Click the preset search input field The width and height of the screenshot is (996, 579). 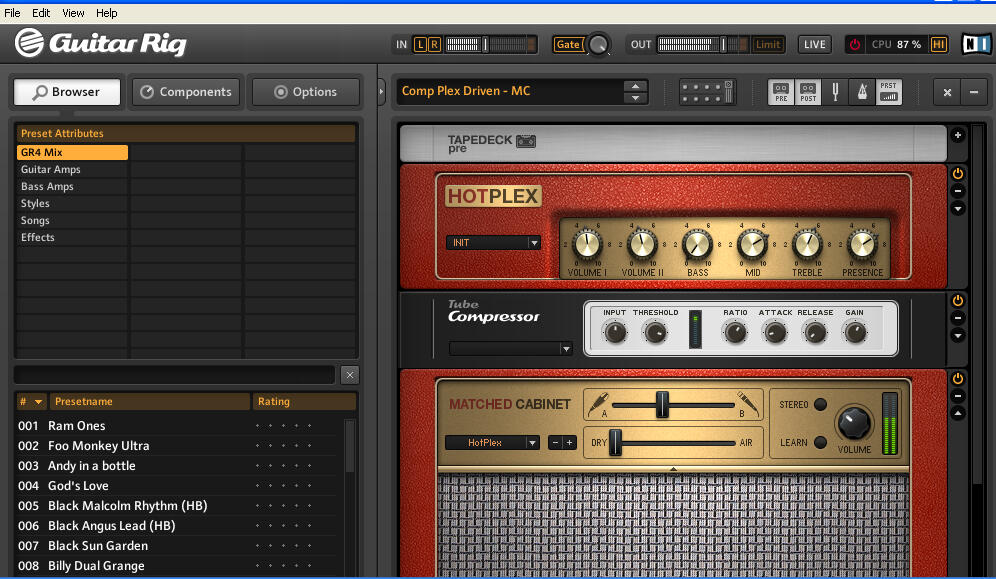coord(175,375)
